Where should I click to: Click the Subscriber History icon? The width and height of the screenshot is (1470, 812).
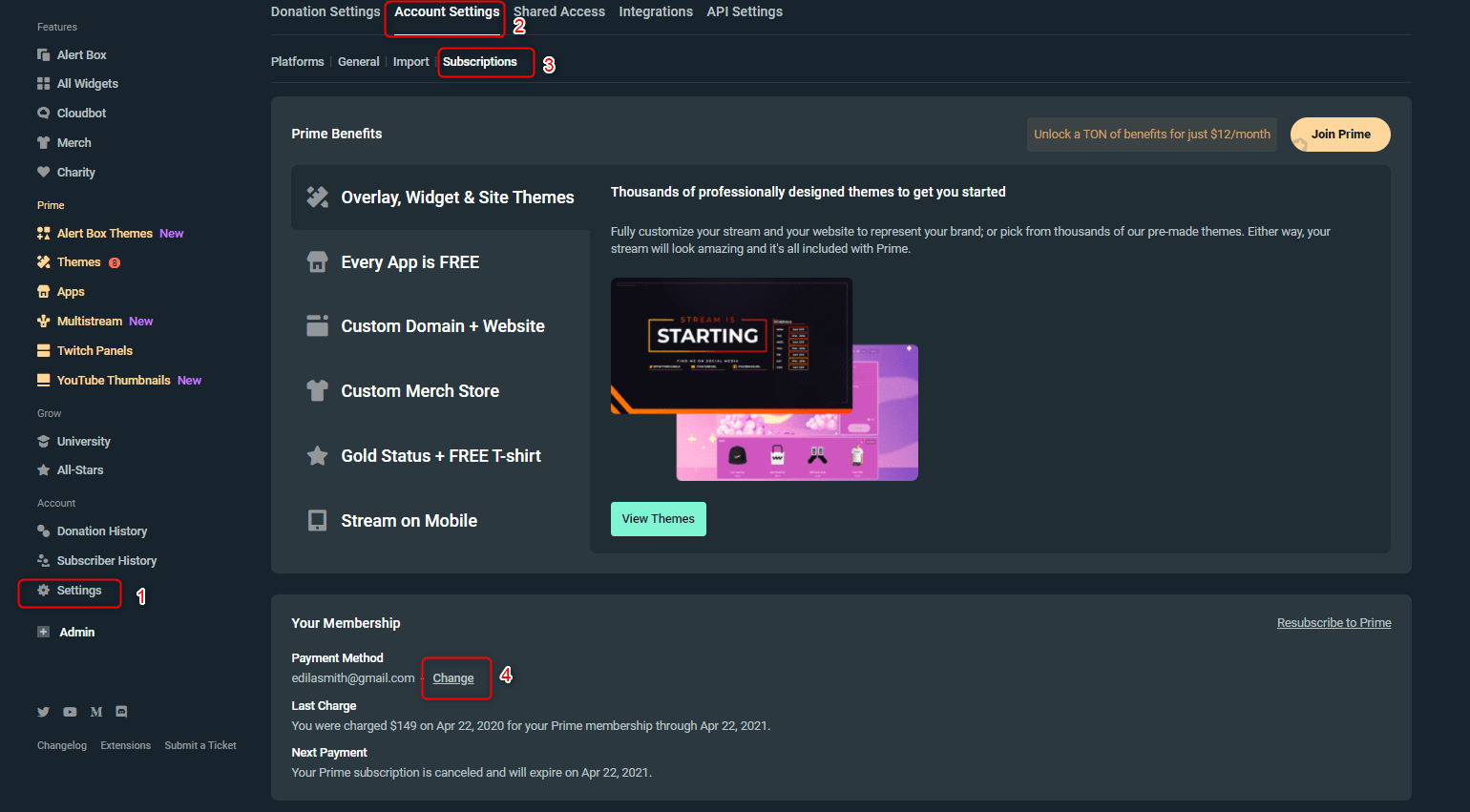(43, 560)
